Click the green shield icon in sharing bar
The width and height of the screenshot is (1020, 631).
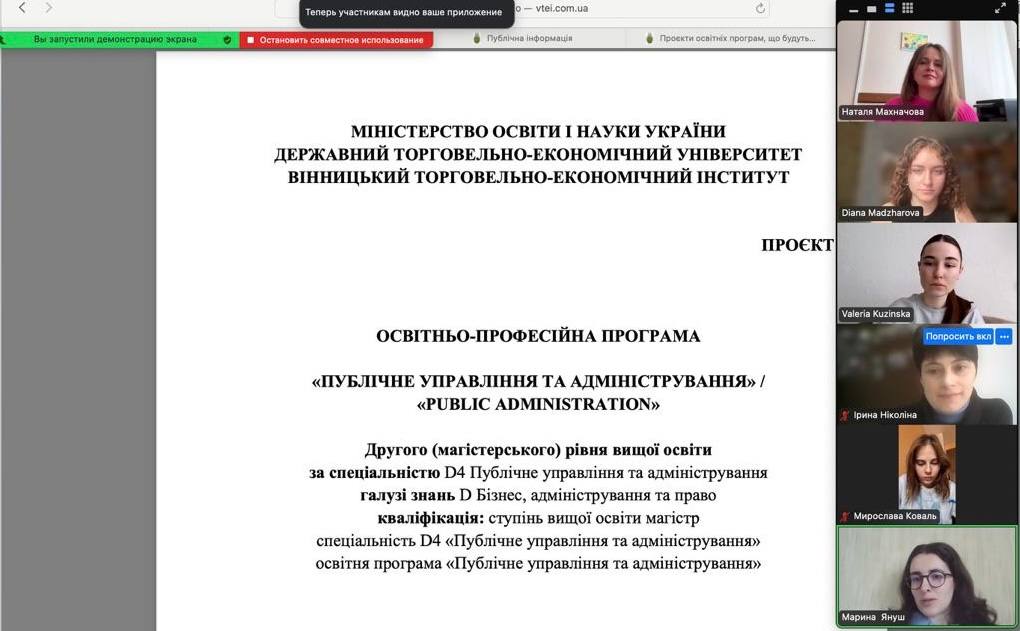227,40
